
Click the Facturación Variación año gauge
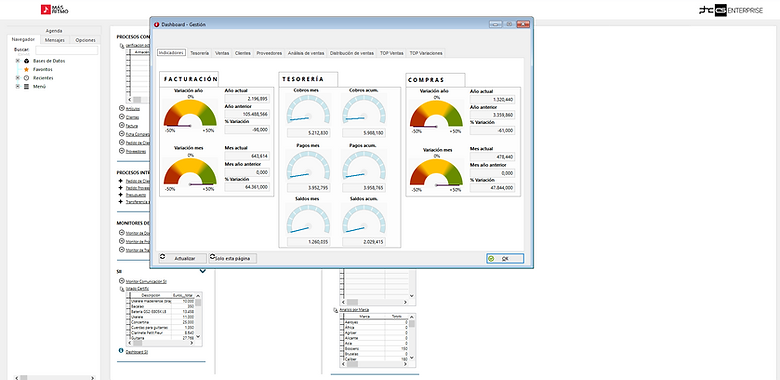190,113
